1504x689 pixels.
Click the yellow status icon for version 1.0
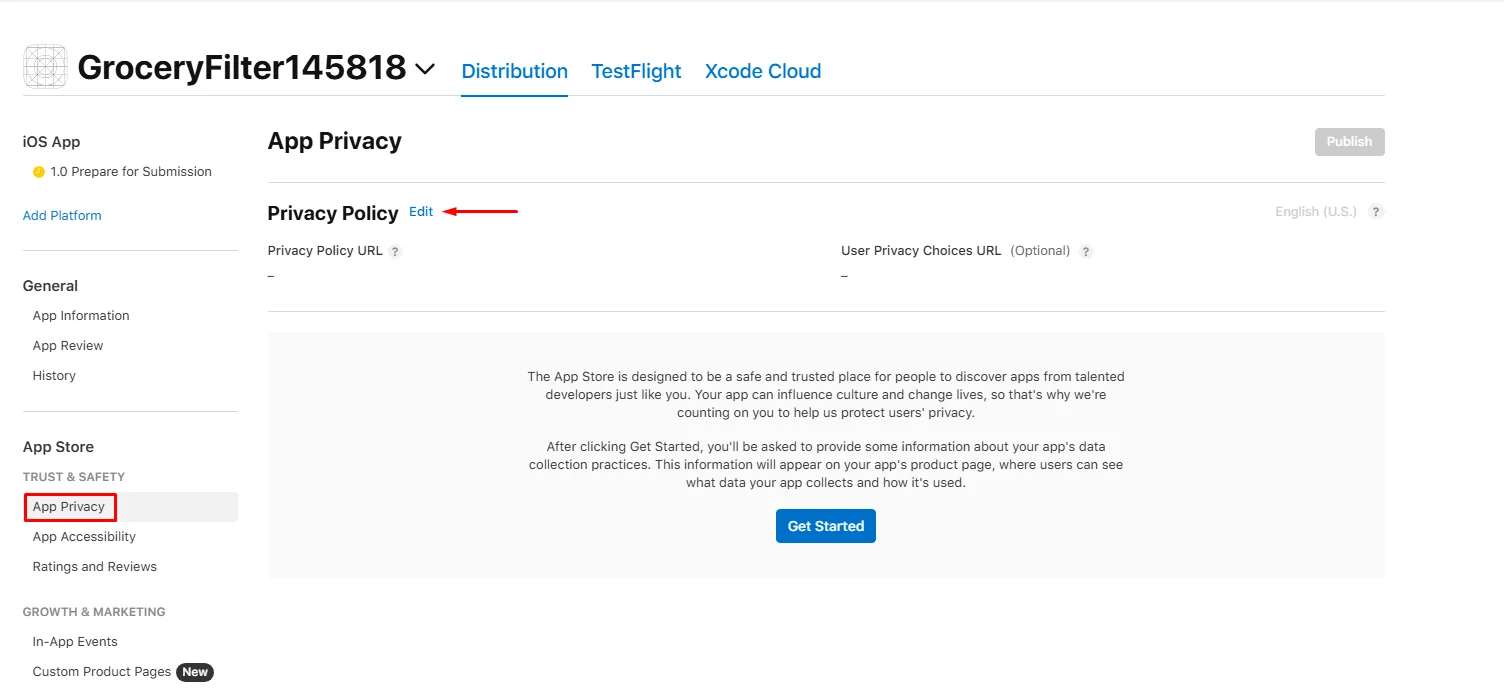tap(39, 172)
